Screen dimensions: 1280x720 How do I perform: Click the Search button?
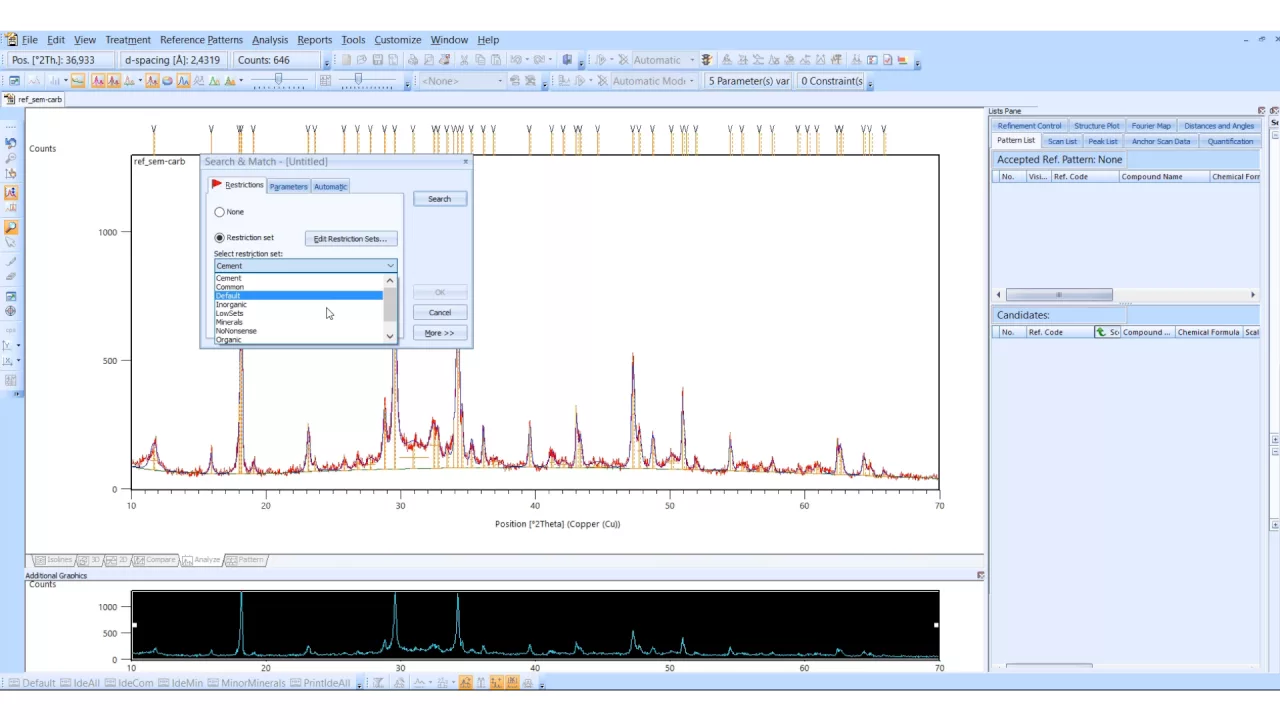coord(439,199)
